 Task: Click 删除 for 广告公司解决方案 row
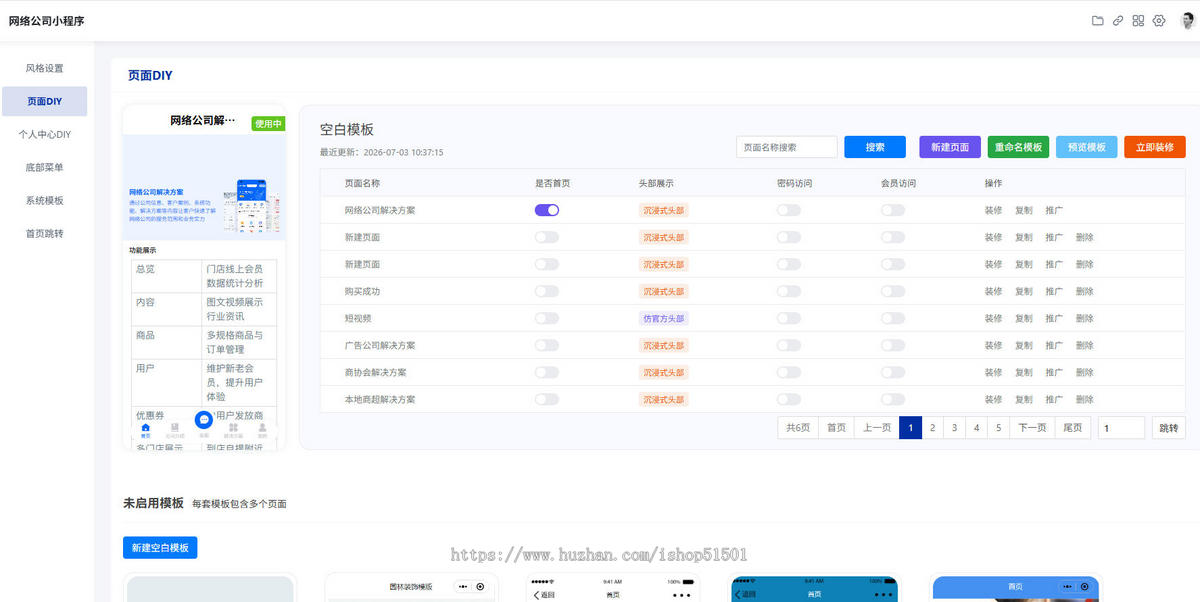(1085, 345)
